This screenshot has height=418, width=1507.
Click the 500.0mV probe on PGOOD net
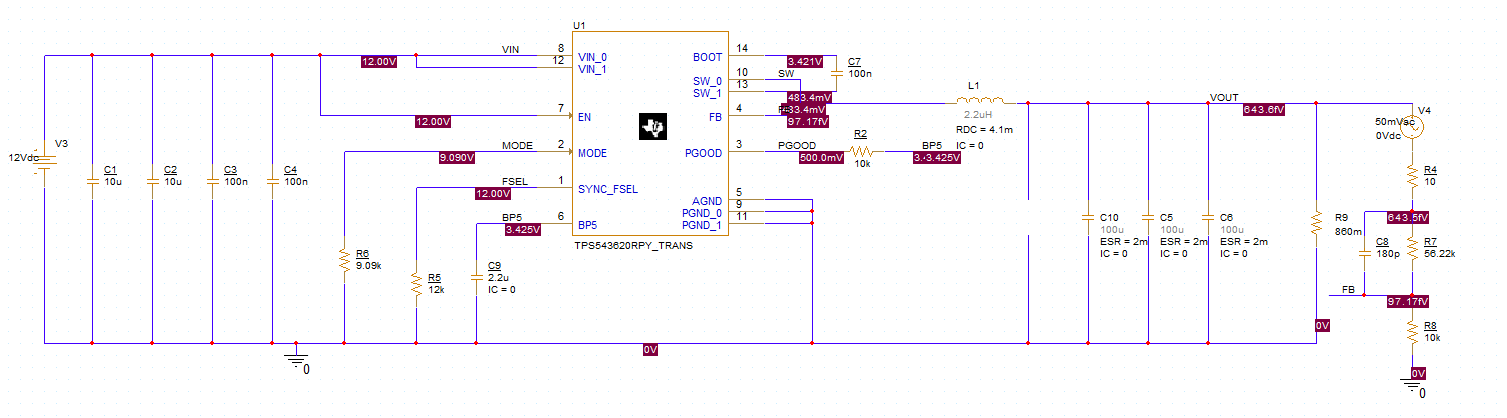tap(820, 157)
